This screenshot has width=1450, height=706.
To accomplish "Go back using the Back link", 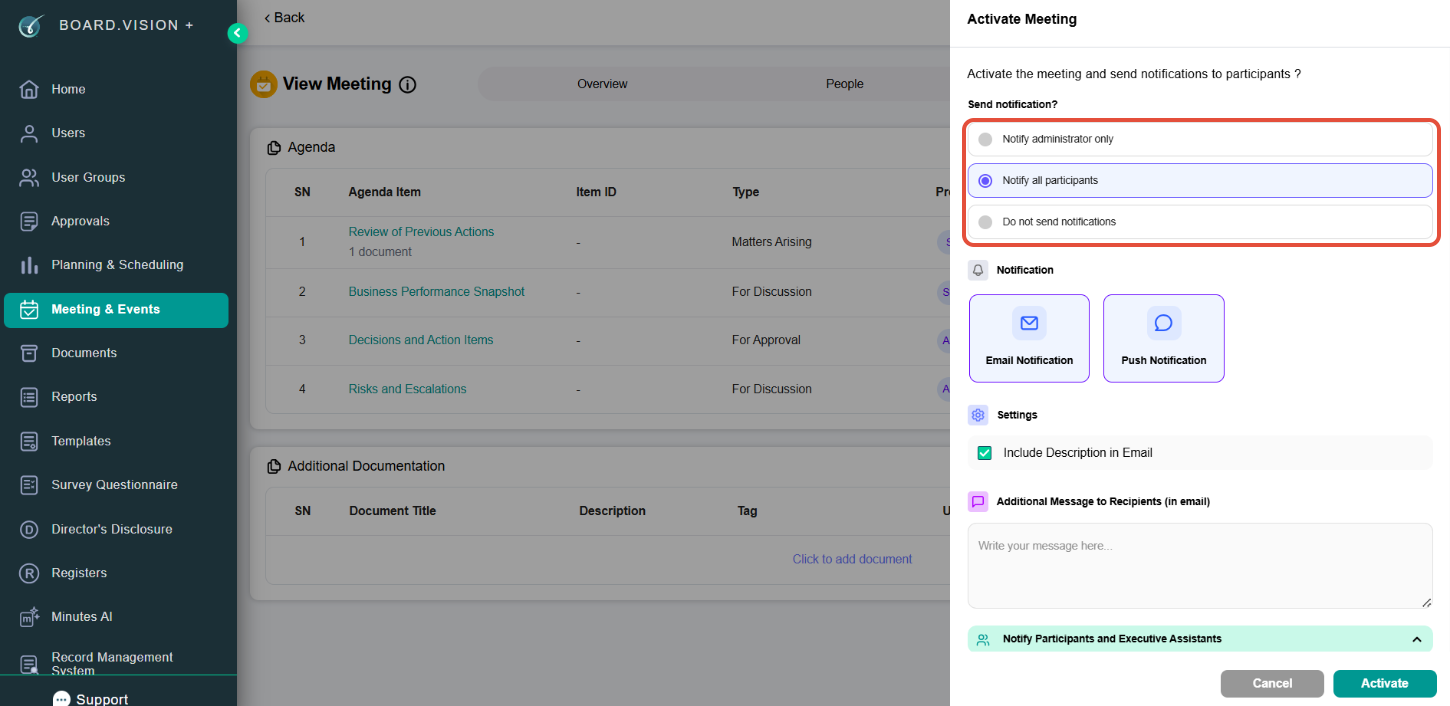I will coord(285,18).
